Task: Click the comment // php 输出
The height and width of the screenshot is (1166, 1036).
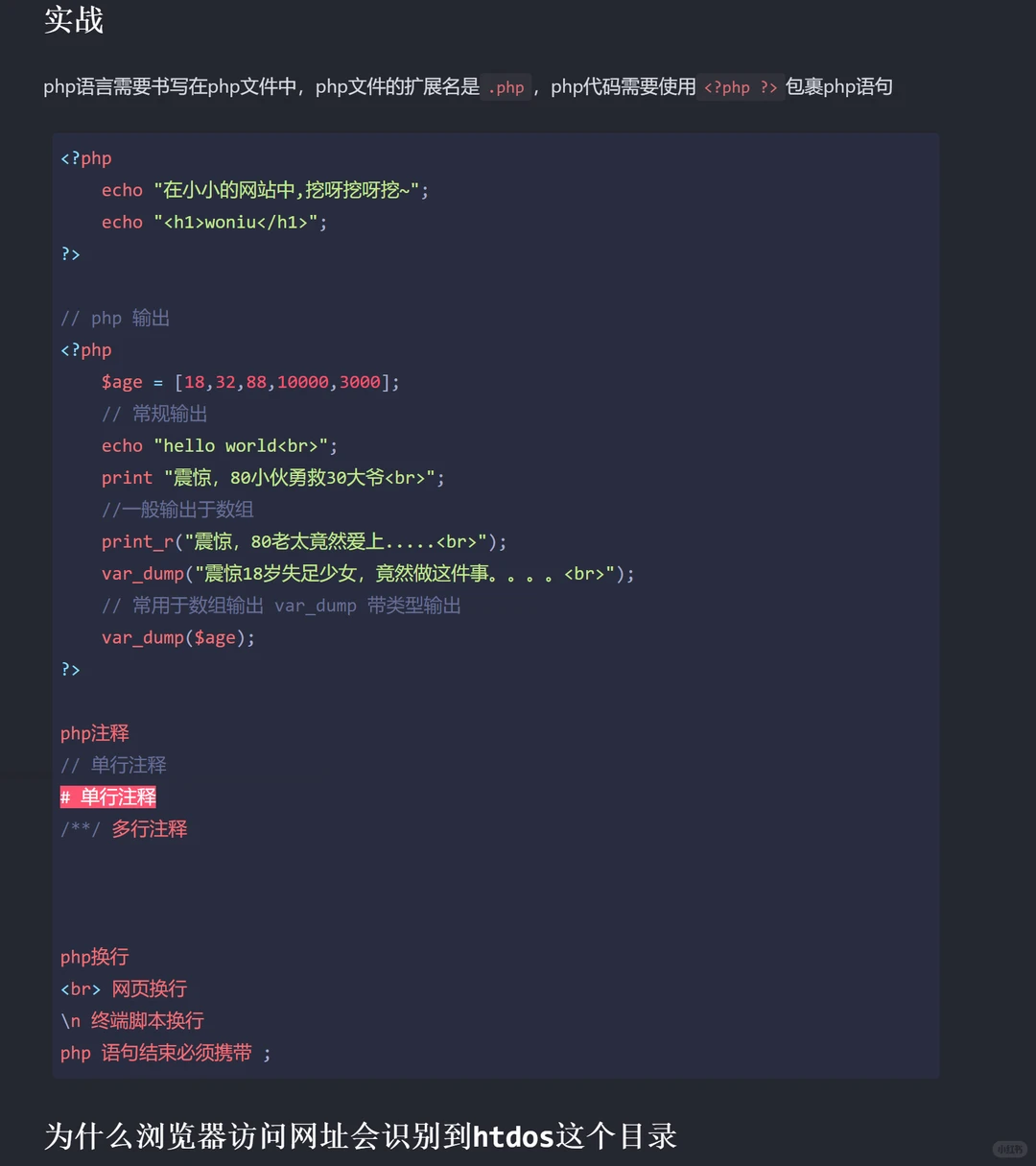Action: 115,318
